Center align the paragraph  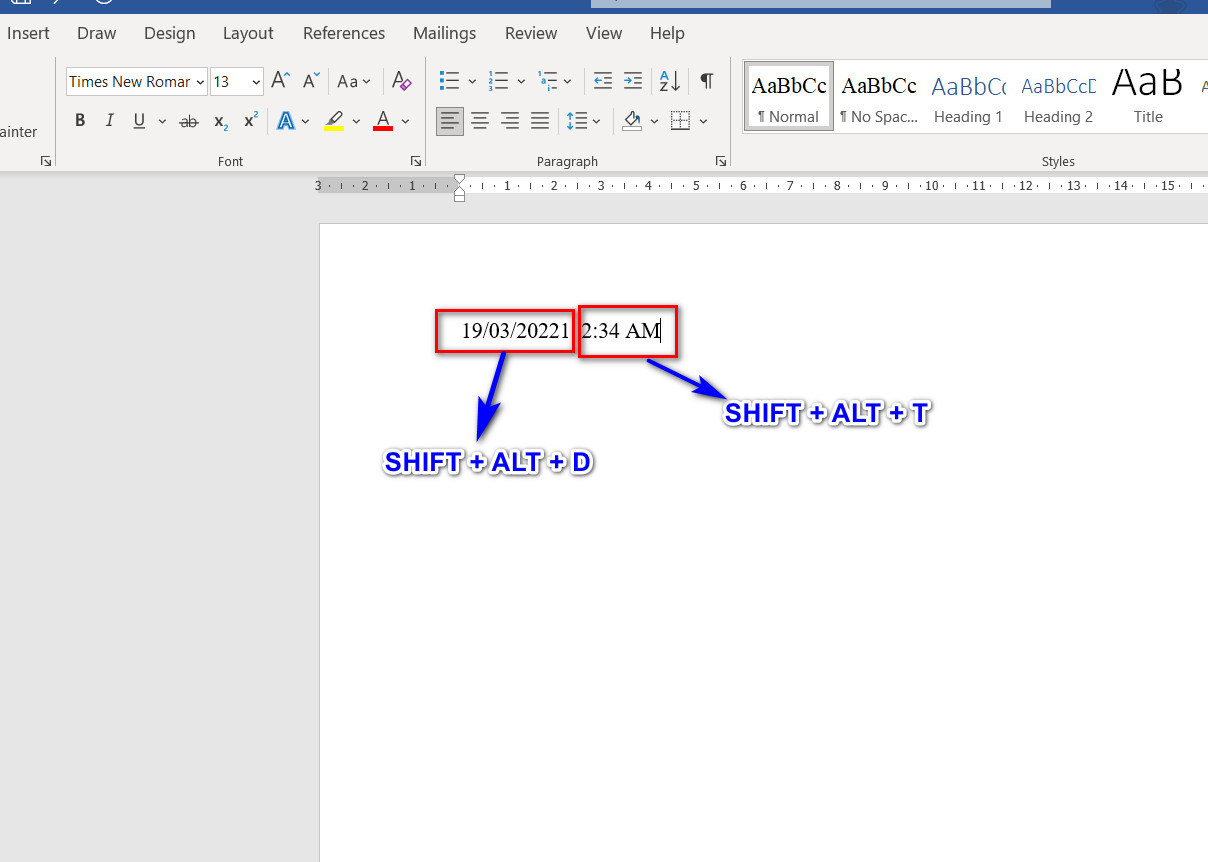480,121
